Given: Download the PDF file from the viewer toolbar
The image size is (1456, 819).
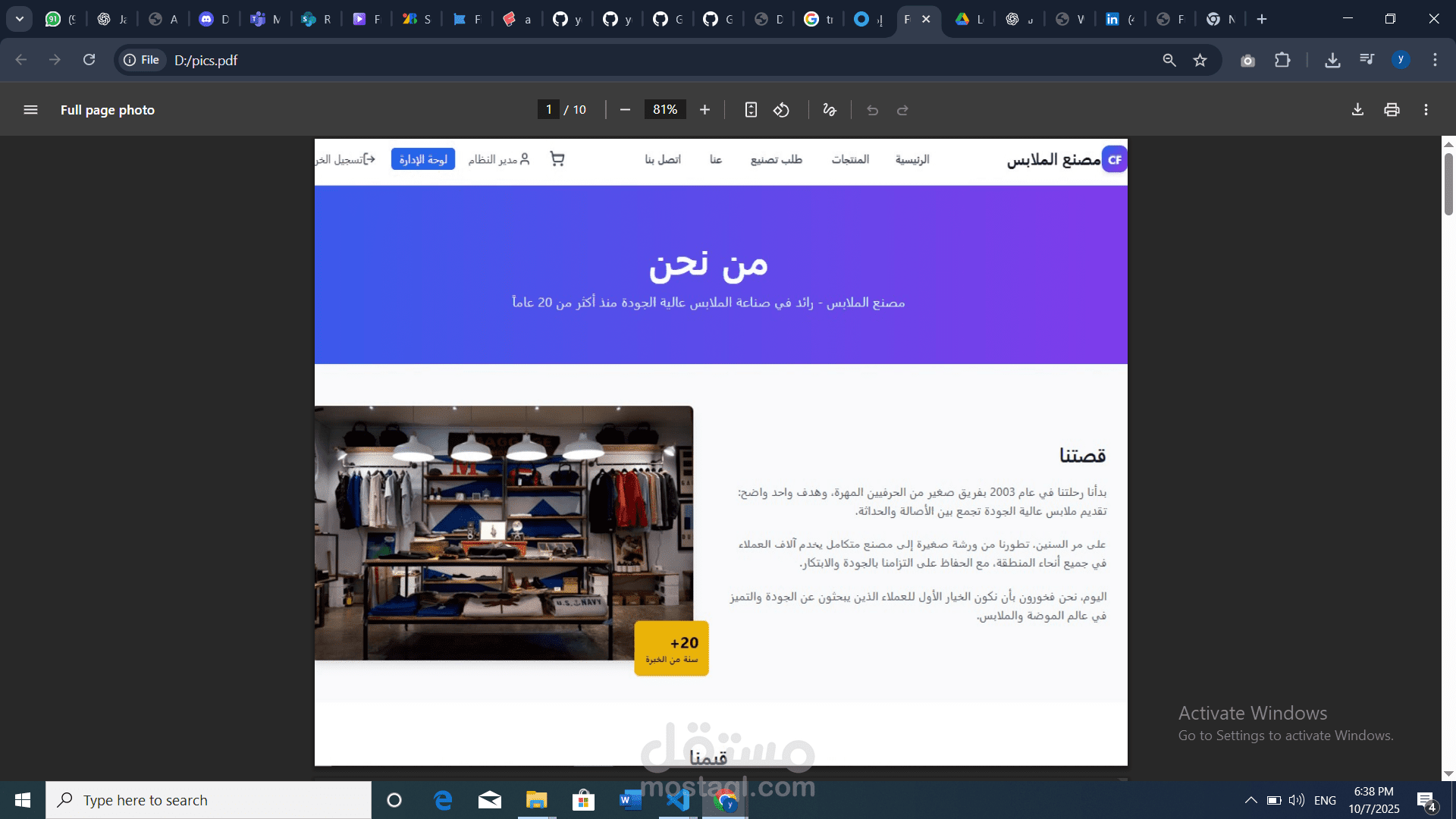Looking at the screenshot, I should (1357, 109).
